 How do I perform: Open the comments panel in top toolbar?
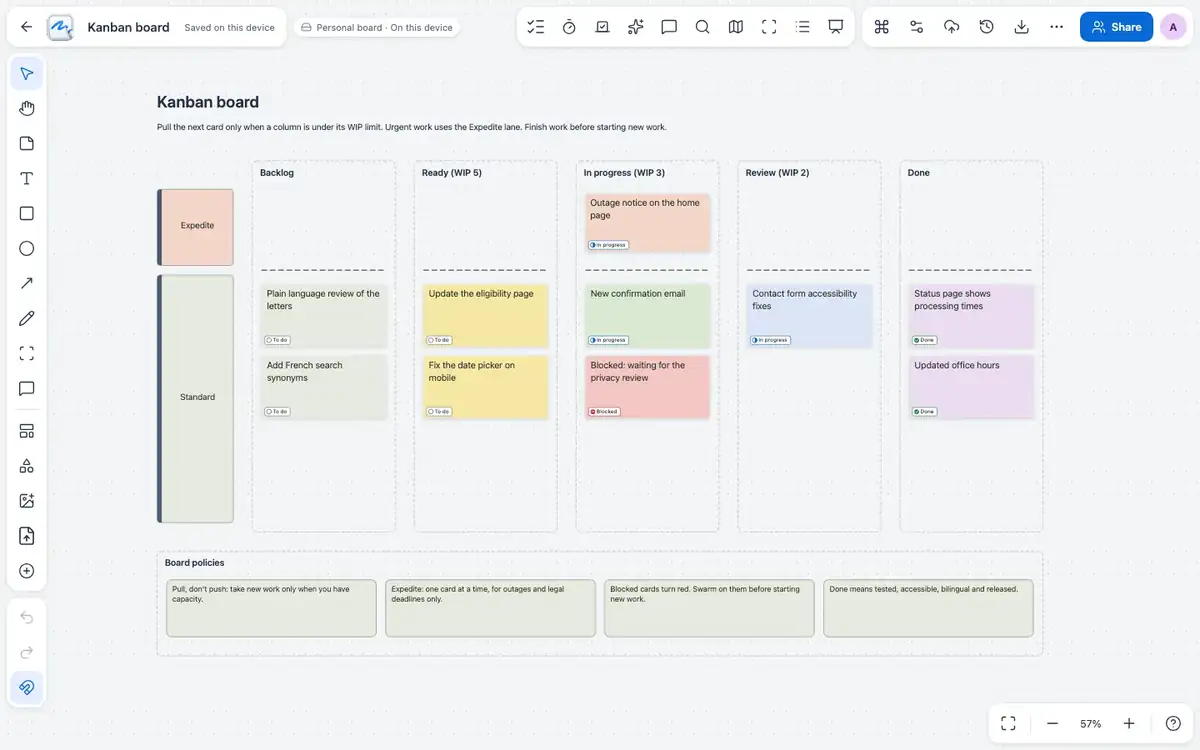pos(669,27)
